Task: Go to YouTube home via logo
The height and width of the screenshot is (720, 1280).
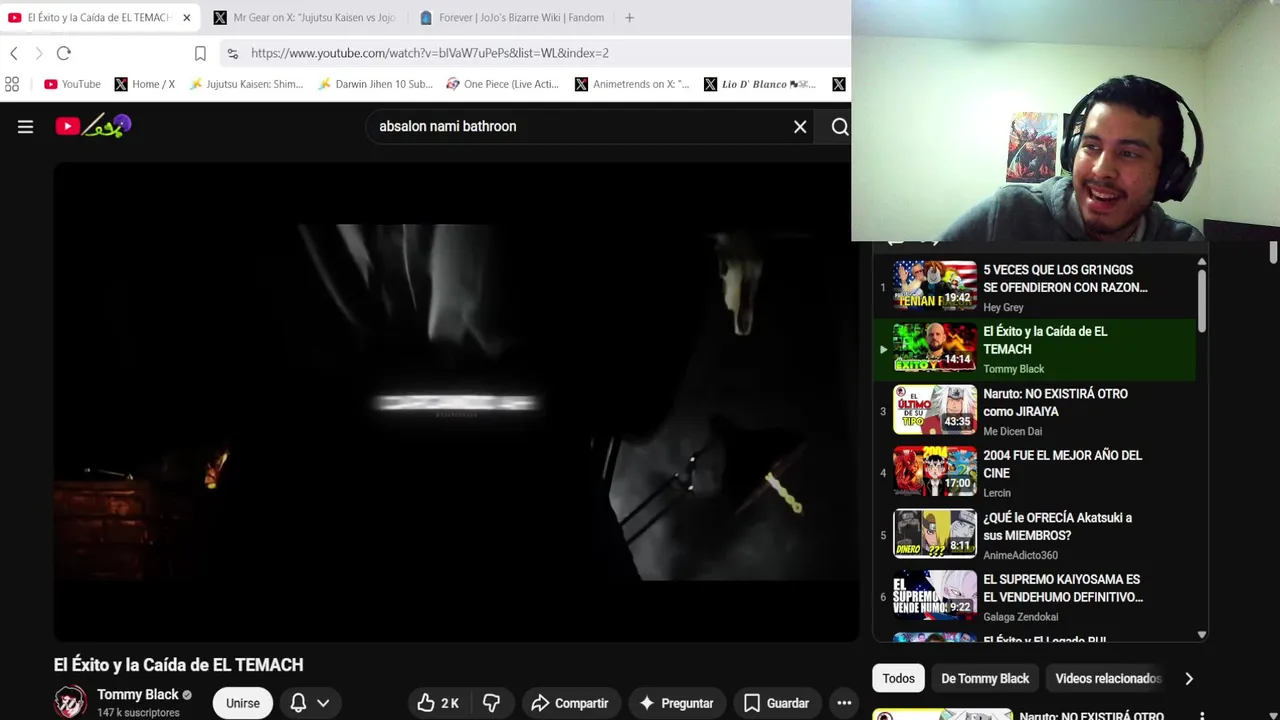Action: [93, 126]
